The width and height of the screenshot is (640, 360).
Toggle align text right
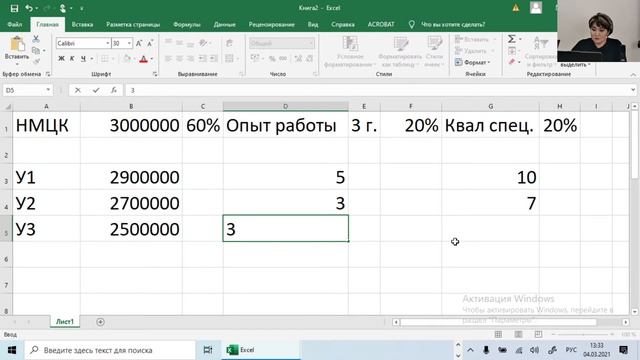[x=190, y=59]
